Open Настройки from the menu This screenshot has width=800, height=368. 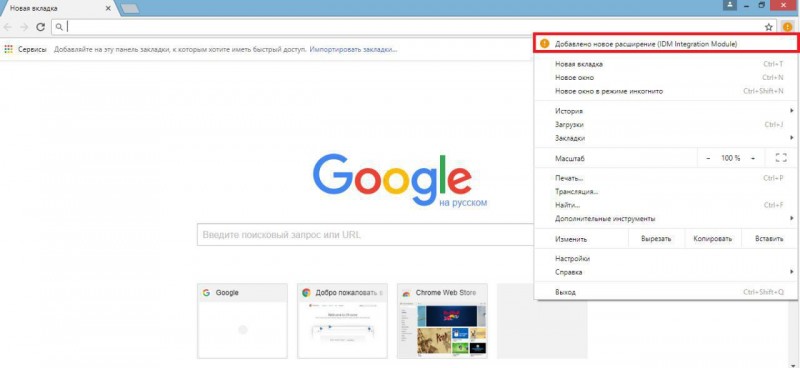[666, 259]
